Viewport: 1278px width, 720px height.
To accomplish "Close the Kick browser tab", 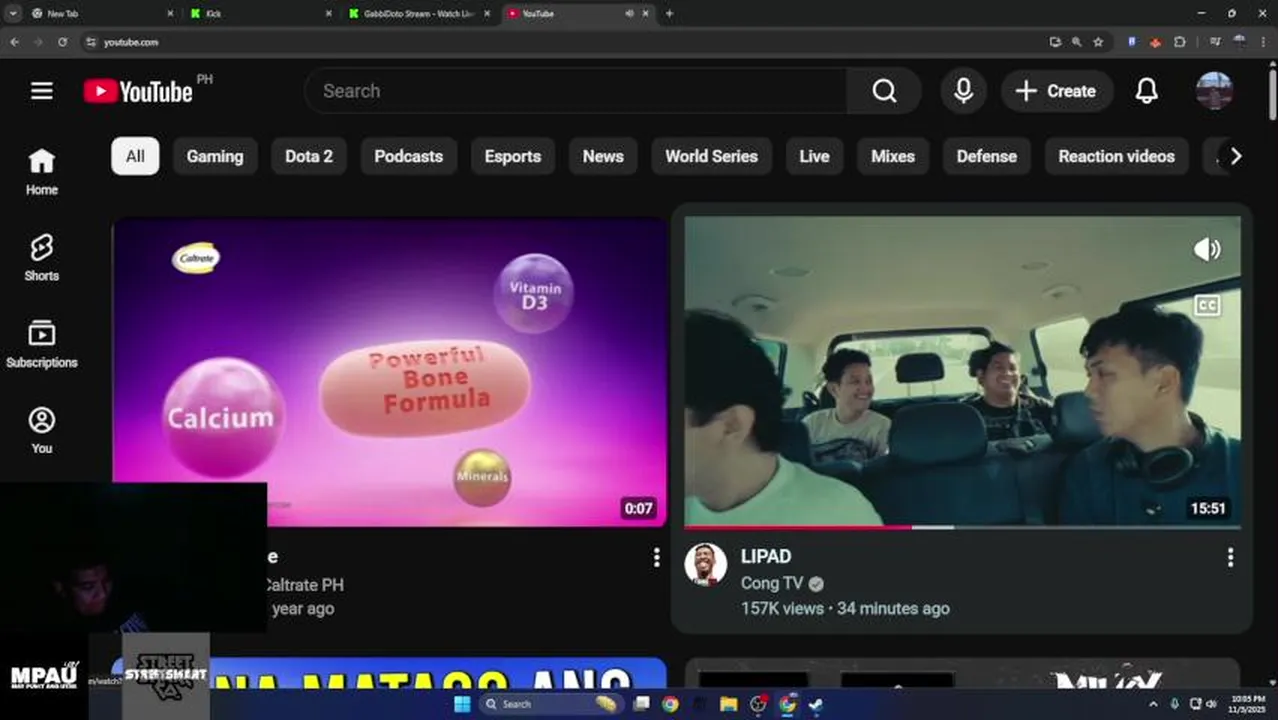I will point(329,13).
